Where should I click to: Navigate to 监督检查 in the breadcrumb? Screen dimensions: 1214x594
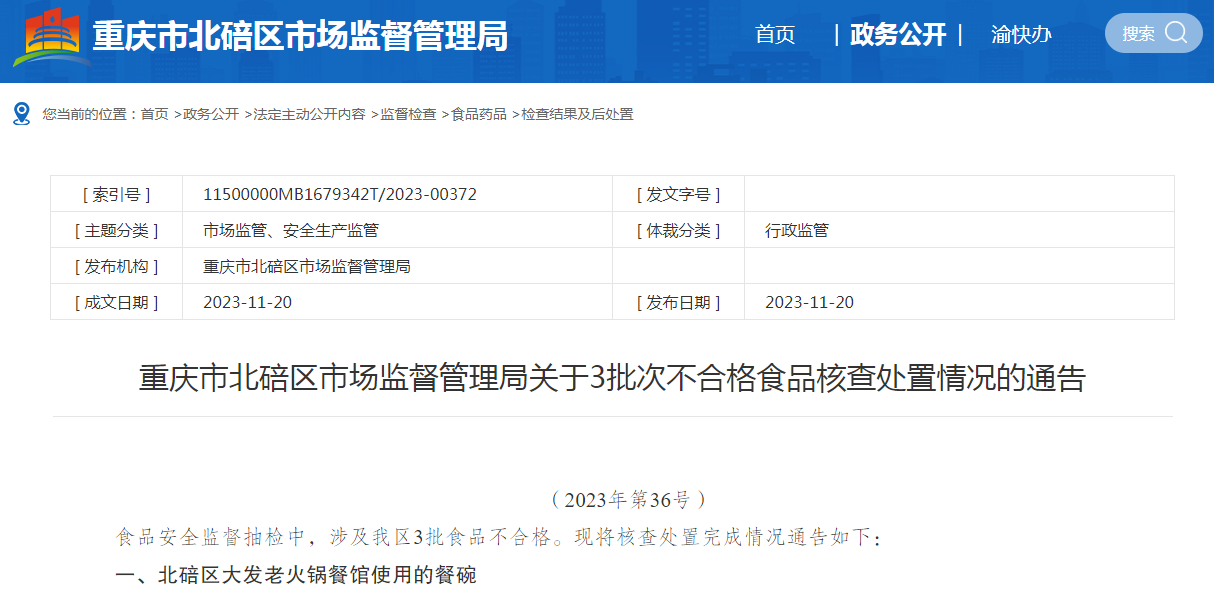(408, 114)
